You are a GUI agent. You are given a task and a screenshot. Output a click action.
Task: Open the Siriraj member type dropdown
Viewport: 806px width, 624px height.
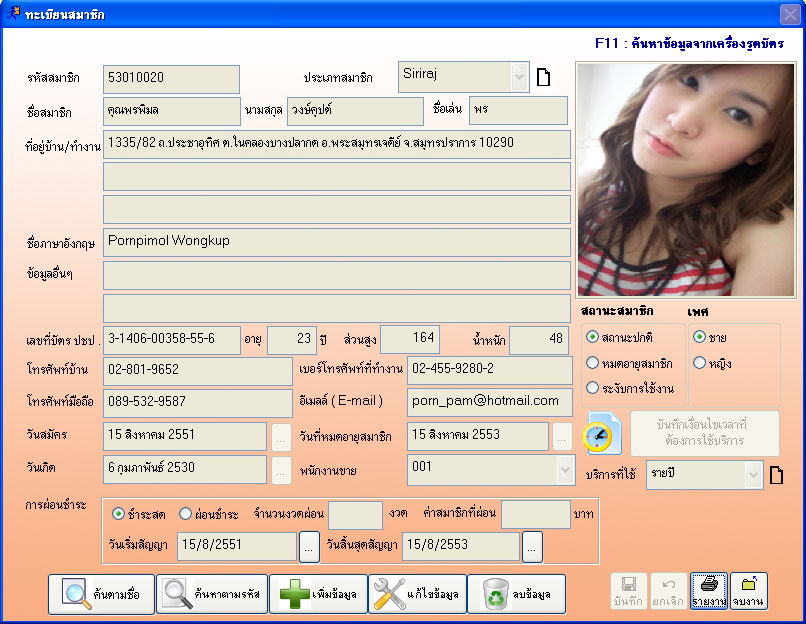(x=519, y=77)
